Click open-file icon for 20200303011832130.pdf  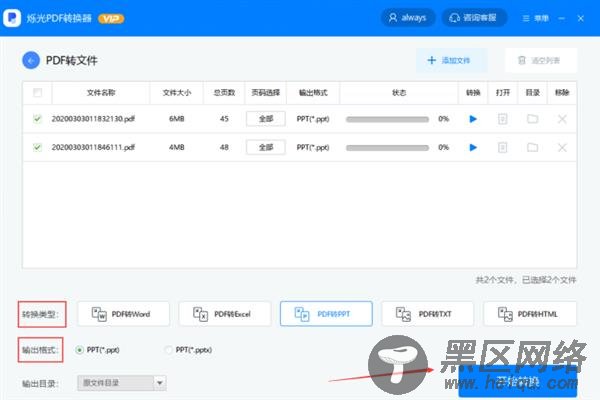[x=502, y=119]
